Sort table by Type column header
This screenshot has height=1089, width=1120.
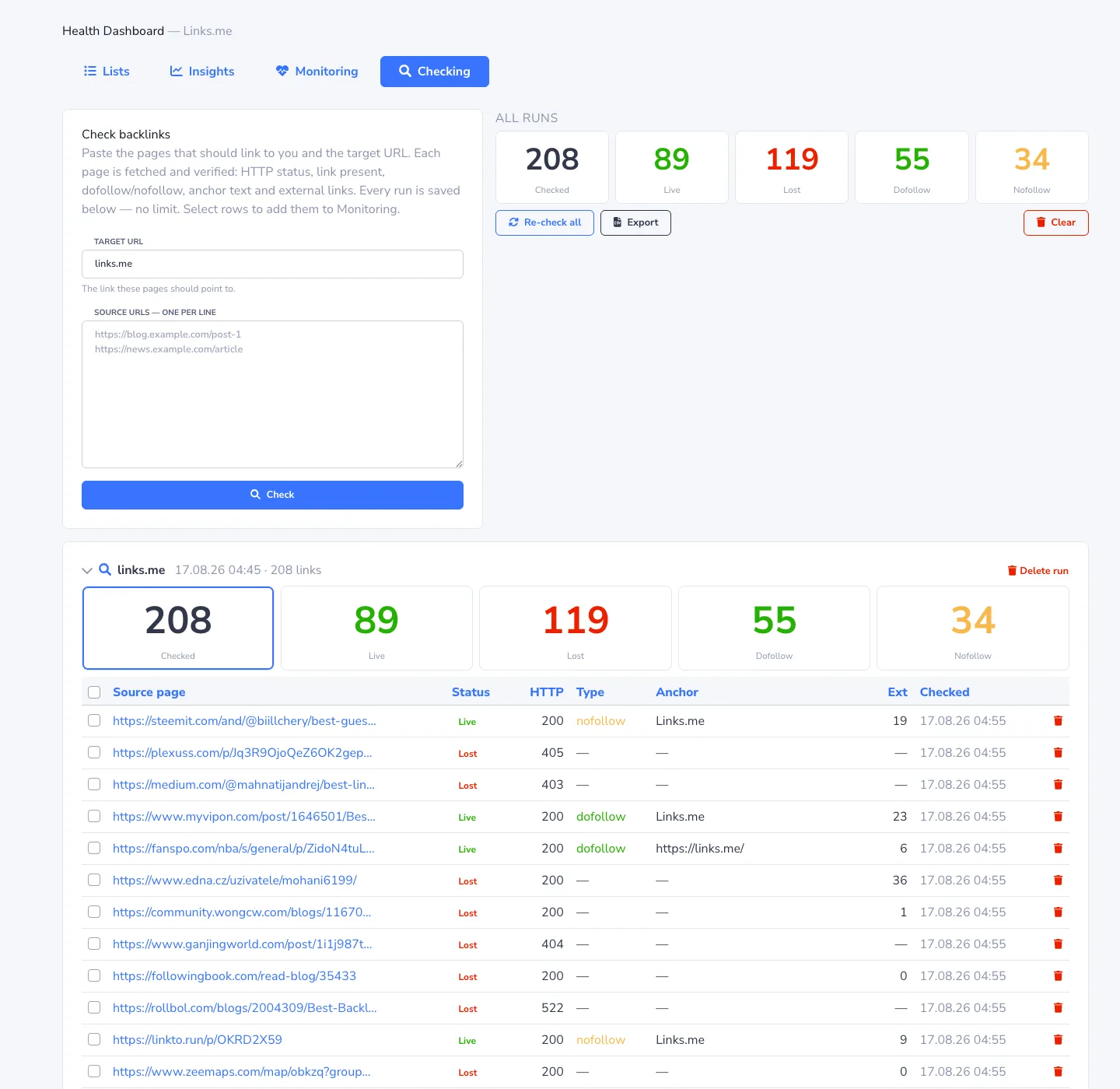coord(590,692)
